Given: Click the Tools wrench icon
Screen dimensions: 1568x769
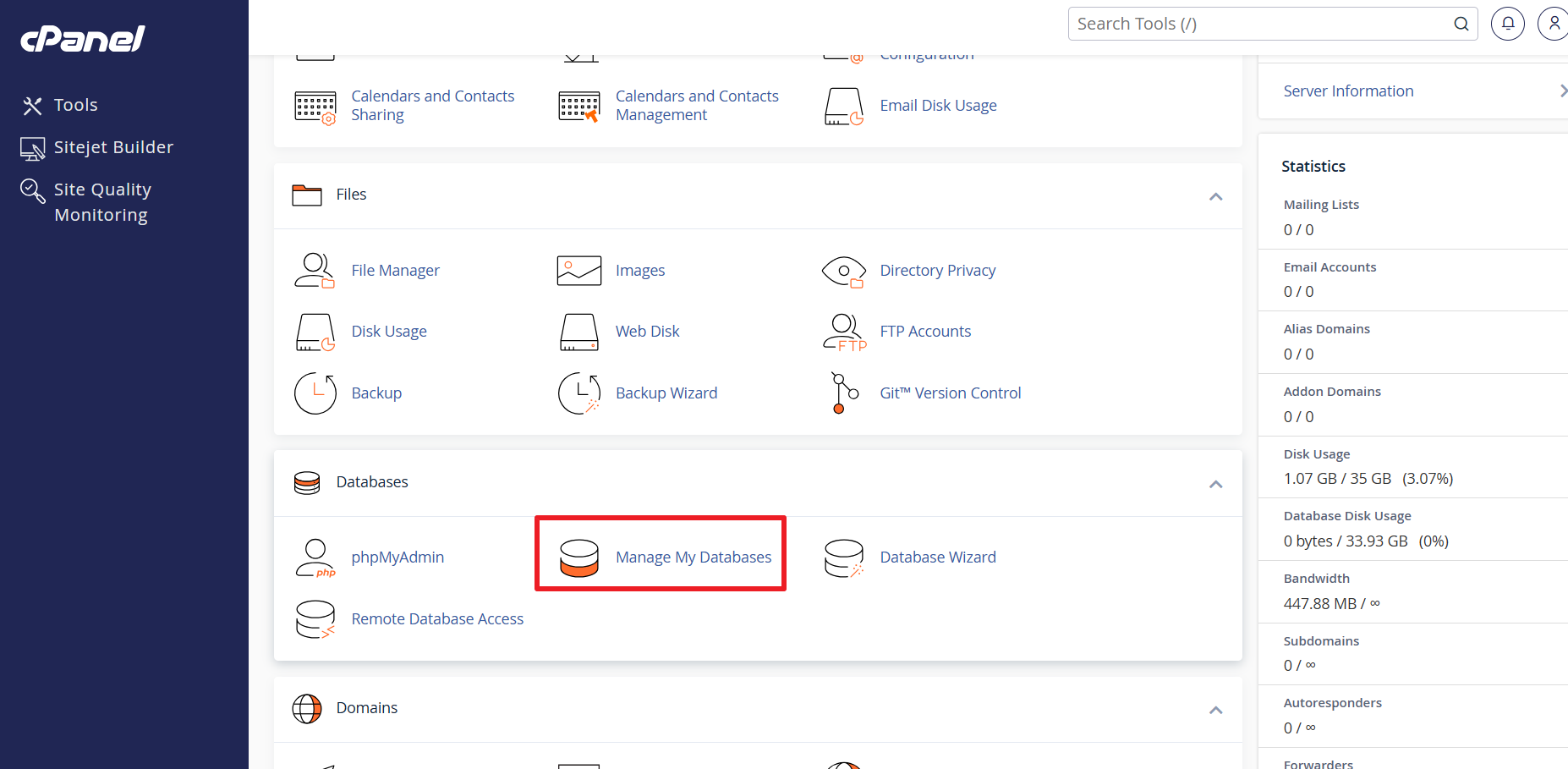Looking at the screenshot, I should click(32, 106).
